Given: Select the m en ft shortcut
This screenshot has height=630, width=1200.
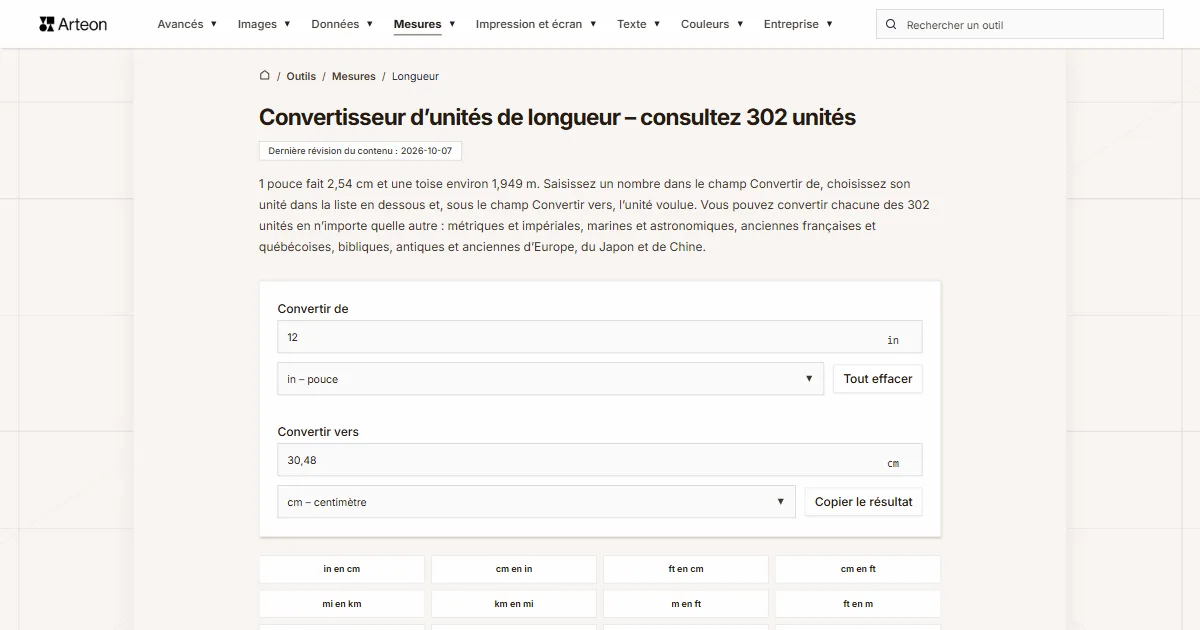Looking at the screenshot, I should (686, 604).
